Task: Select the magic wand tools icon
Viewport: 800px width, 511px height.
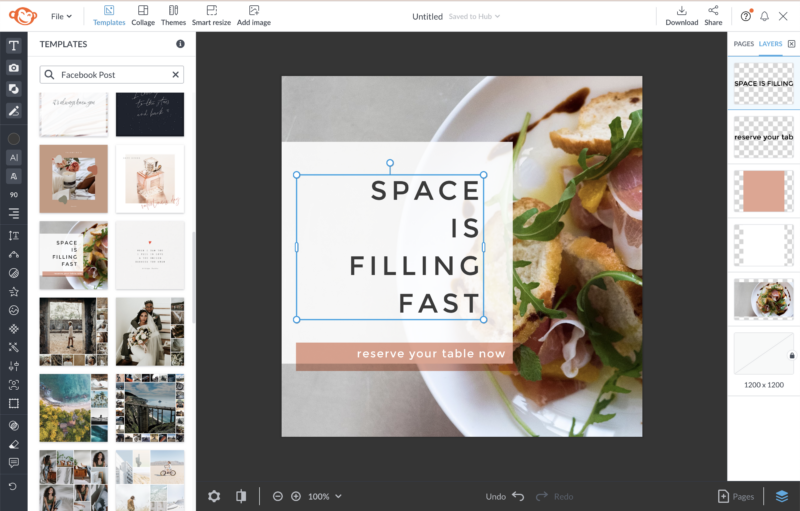Action: coord(14,347)
